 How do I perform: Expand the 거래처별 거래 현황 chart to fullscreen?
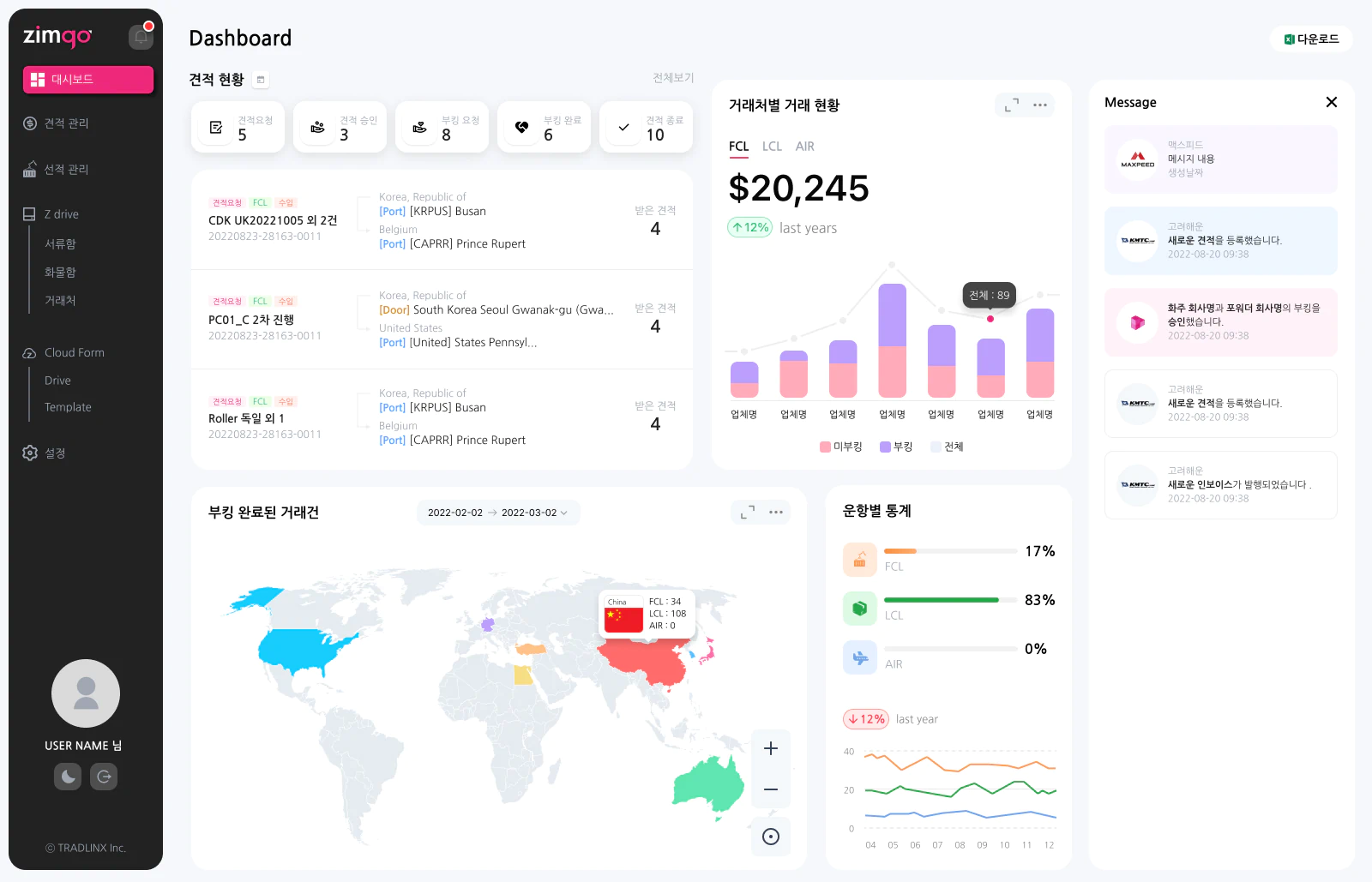1010,105
